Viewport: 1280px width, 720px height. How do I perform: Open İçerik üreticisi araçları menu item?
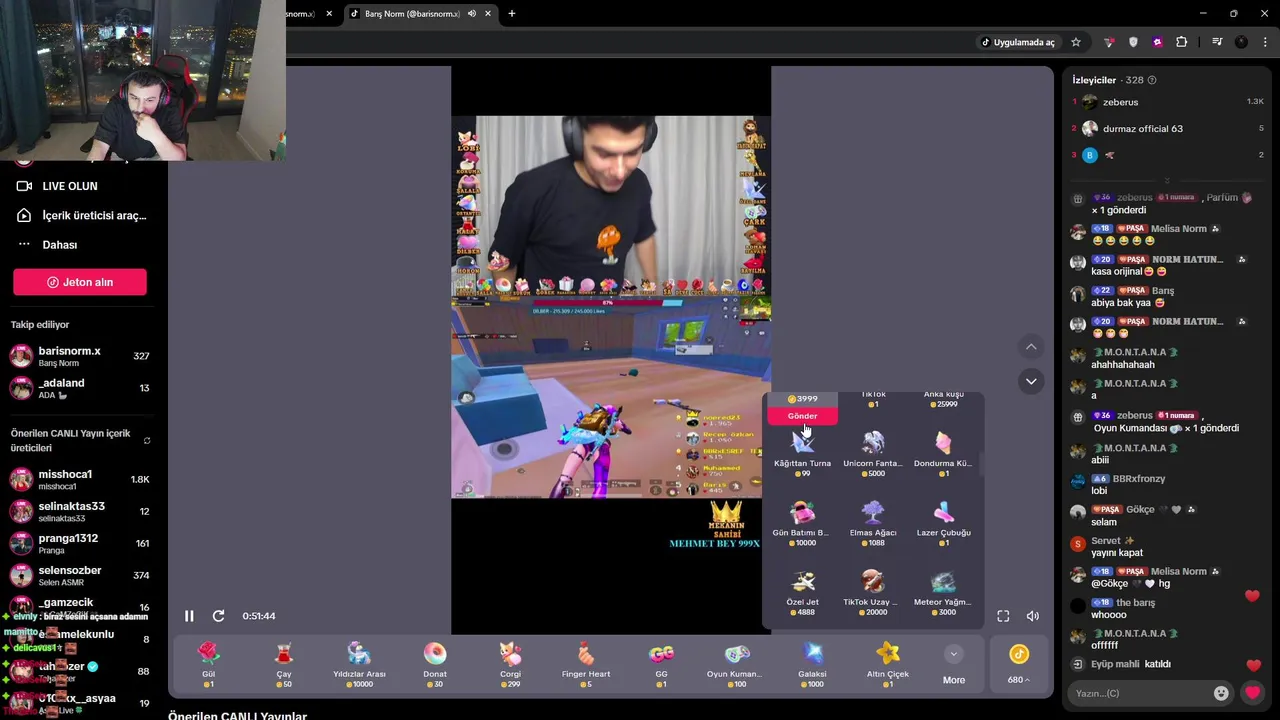(x=82, y=215)
